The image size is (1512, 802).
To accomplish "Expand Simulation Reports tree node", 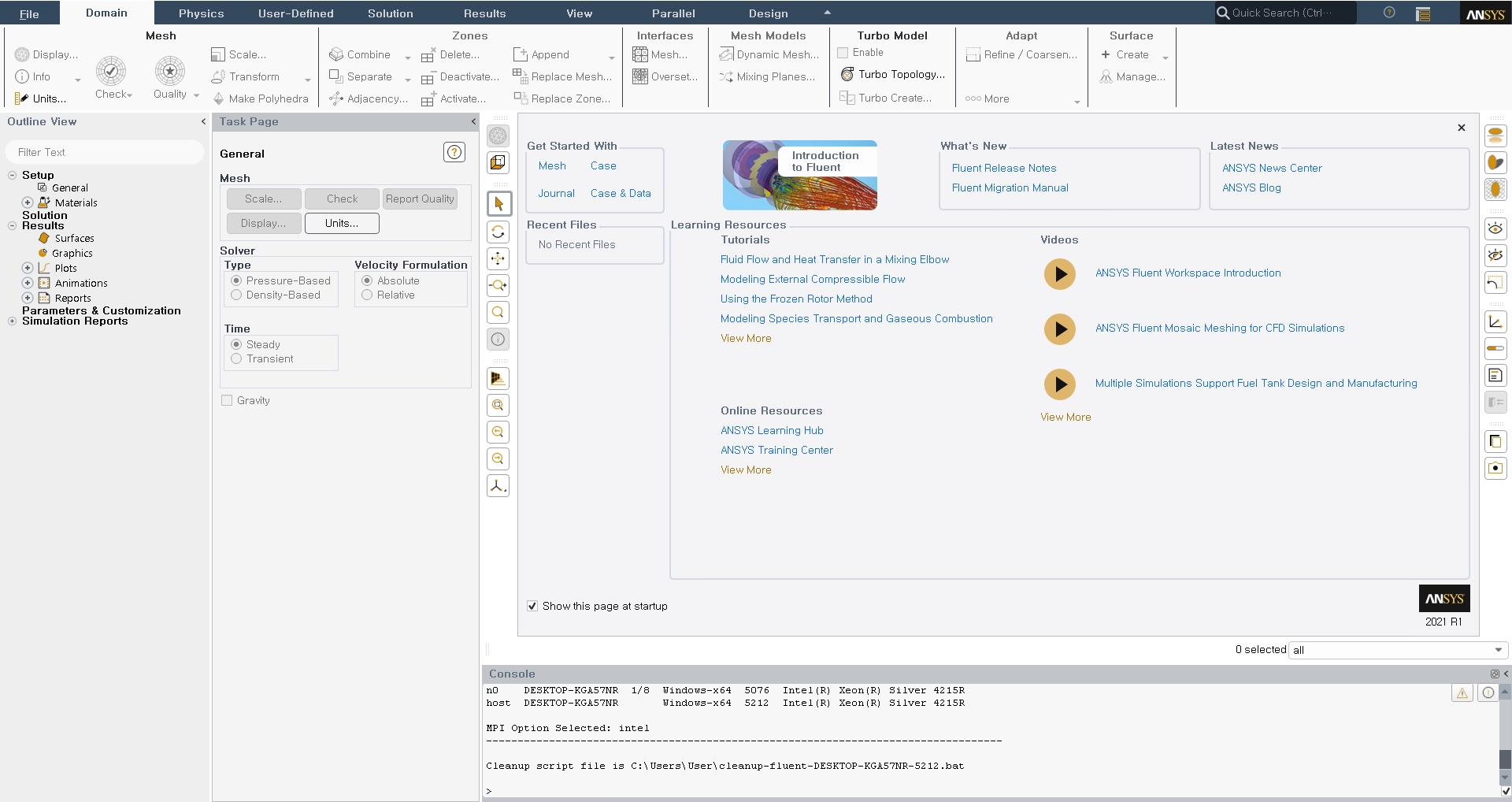I will point(12,321).
